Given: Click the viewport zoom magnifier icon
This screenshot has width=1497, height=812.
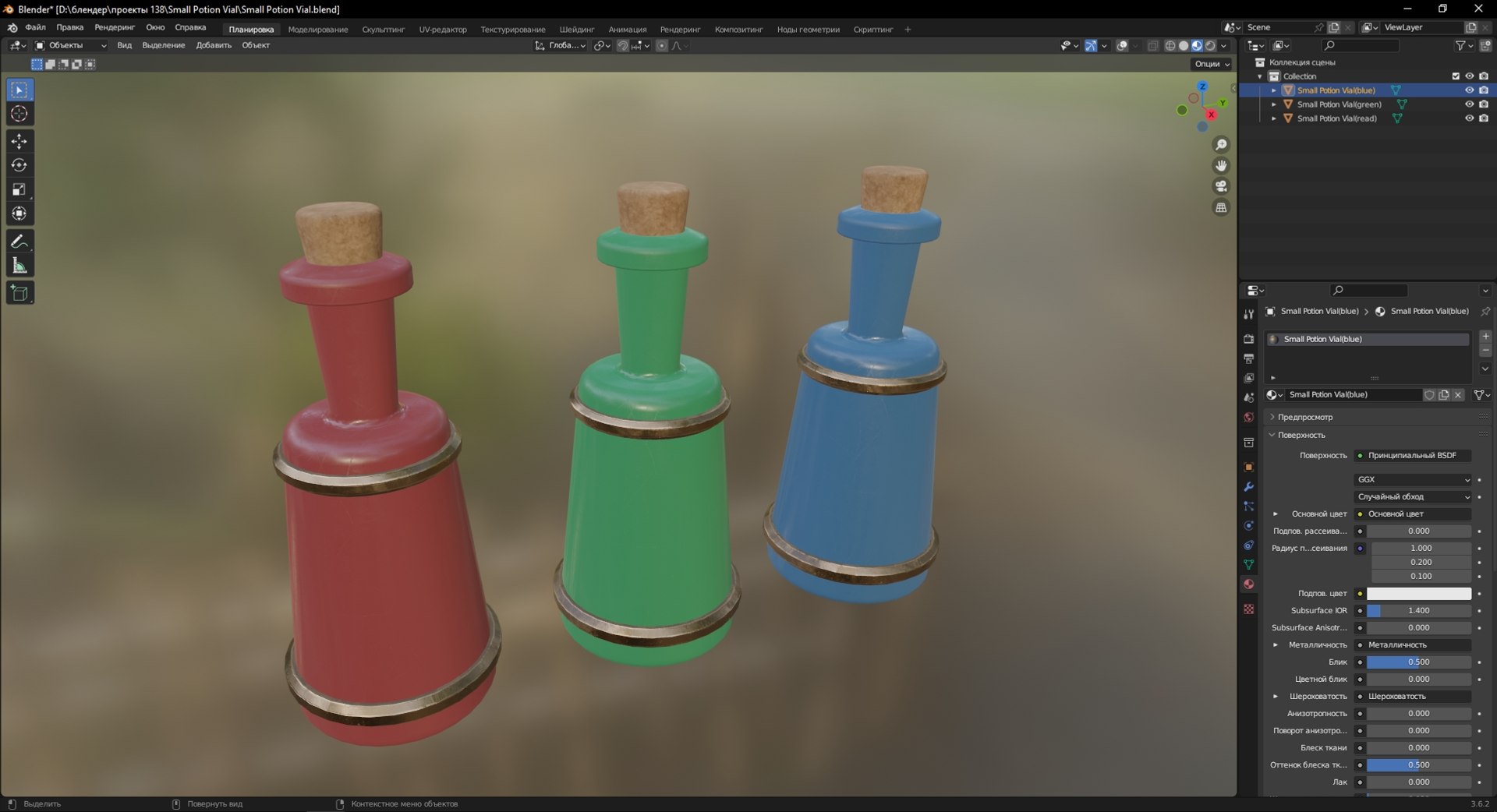Looking at the screenshot, I should (1221, 145).
